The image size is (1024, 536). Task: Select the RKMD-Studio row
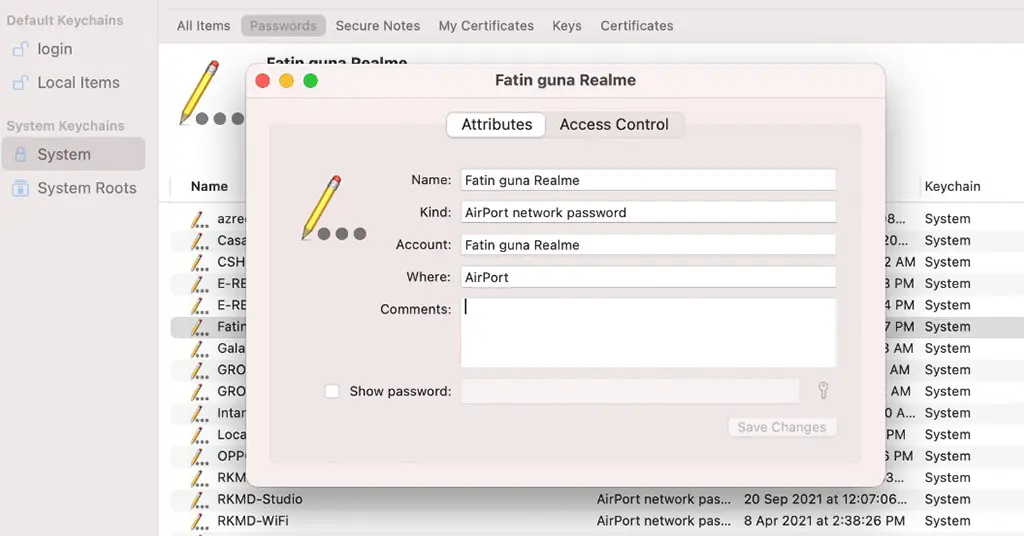[x=596, y=499]
